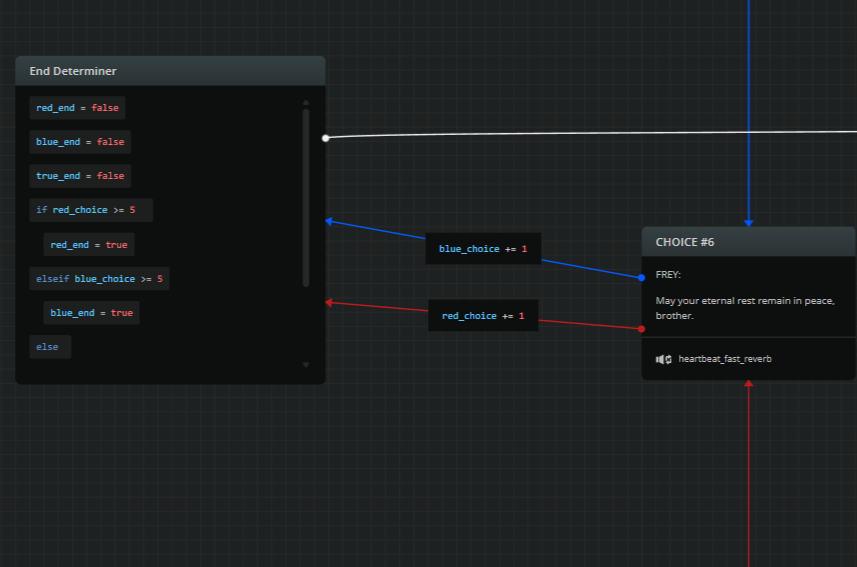Viewport: 857px width, 567px height.
Task: Click scroll-up arrow in End Determiner
Action: tap(306, 102)
